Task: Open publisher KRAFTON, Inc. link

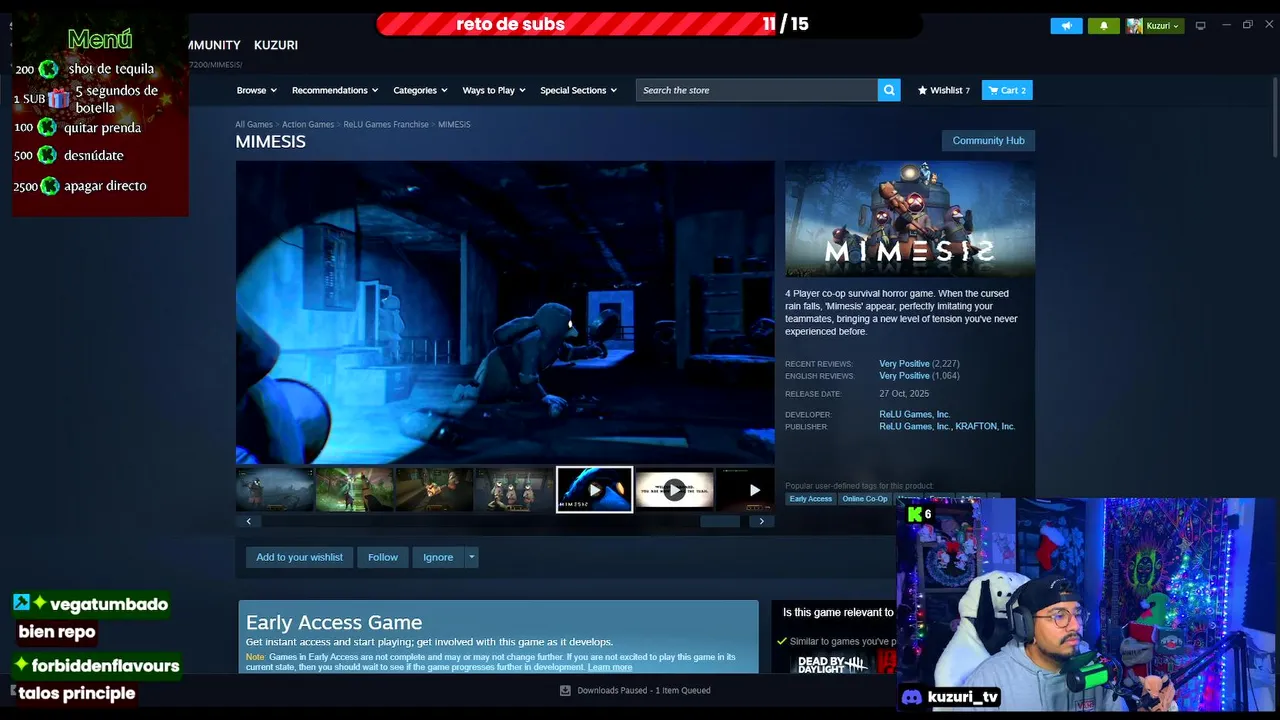Action: click(x=985, y=426)
